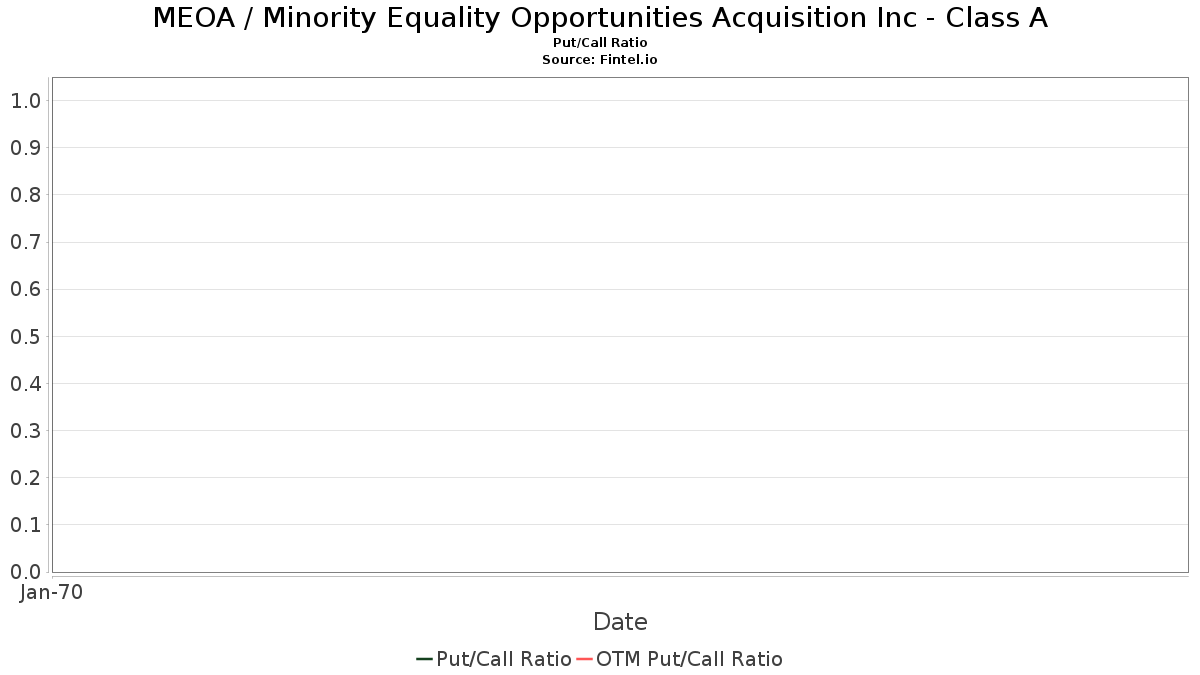
Task: Click the 0.4 y-axis label
Action: pos(25,383)
